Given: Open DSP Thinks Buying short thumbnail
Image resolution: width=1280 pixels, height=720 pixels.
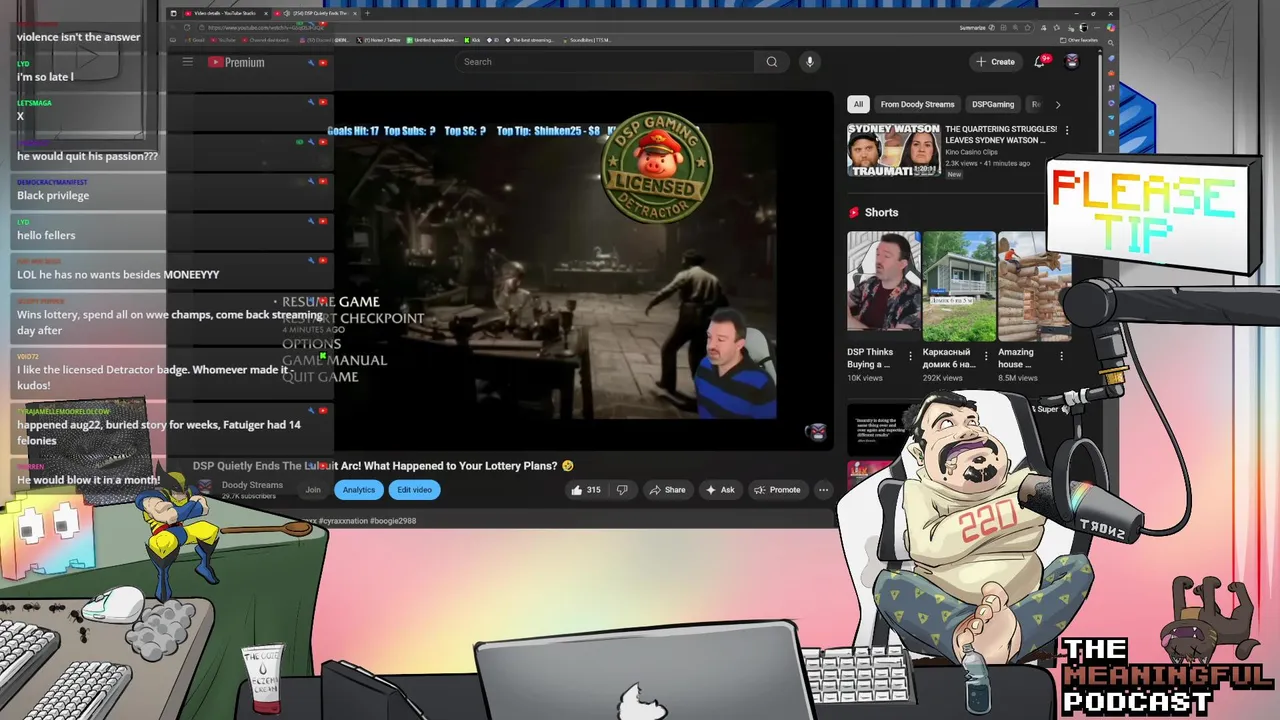Looking at the screenshot, I should coord(884,286).
